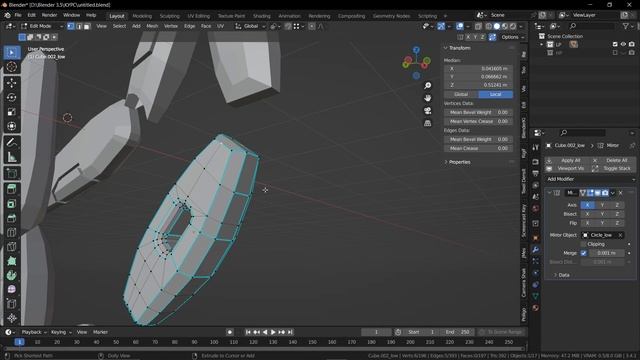The width and height of the screenshot is (640, 360).
Task: Open the Render properties tab icon
Action: (536, 162)
